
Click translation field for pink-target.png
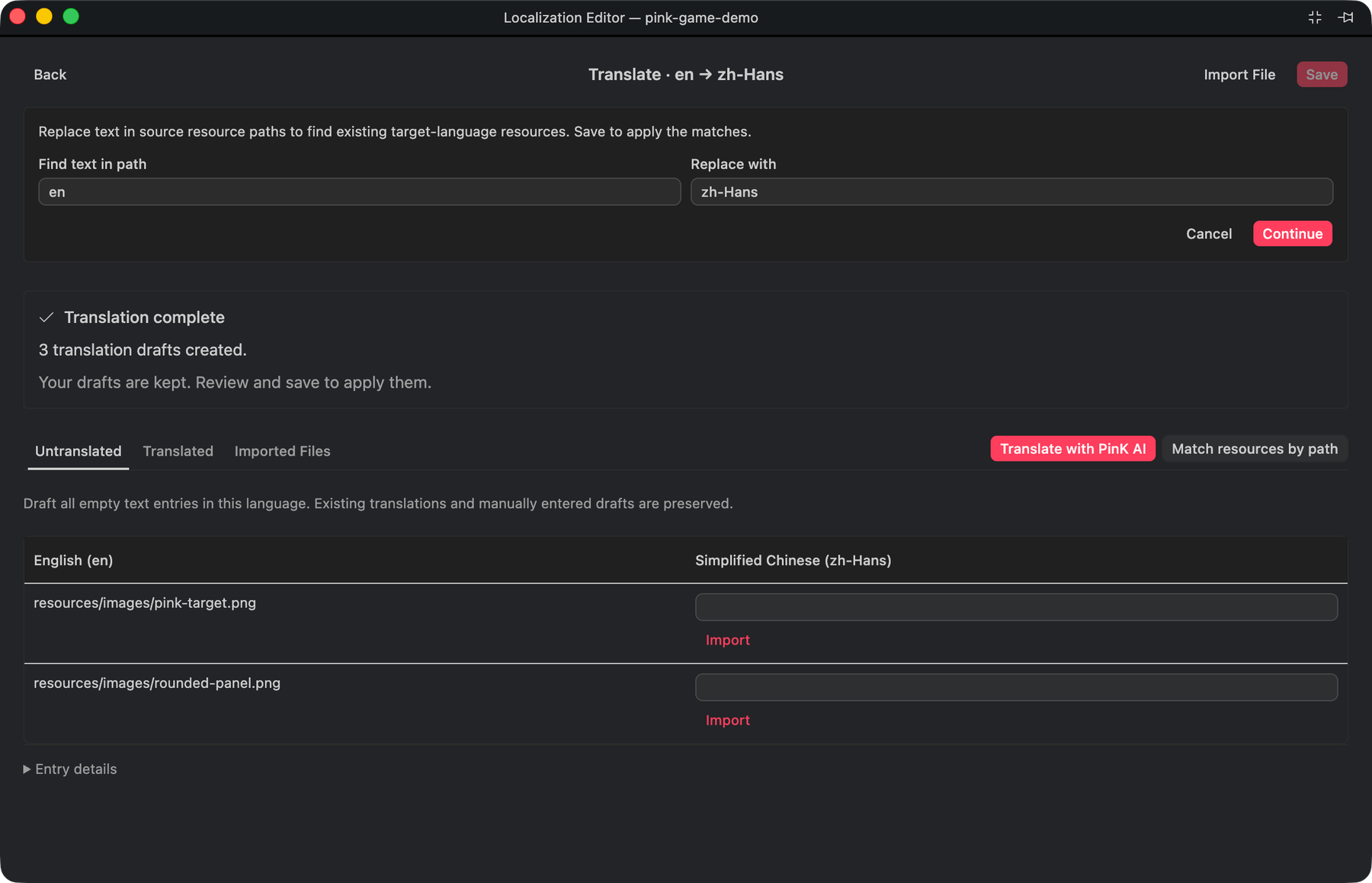pos(1016,607)
